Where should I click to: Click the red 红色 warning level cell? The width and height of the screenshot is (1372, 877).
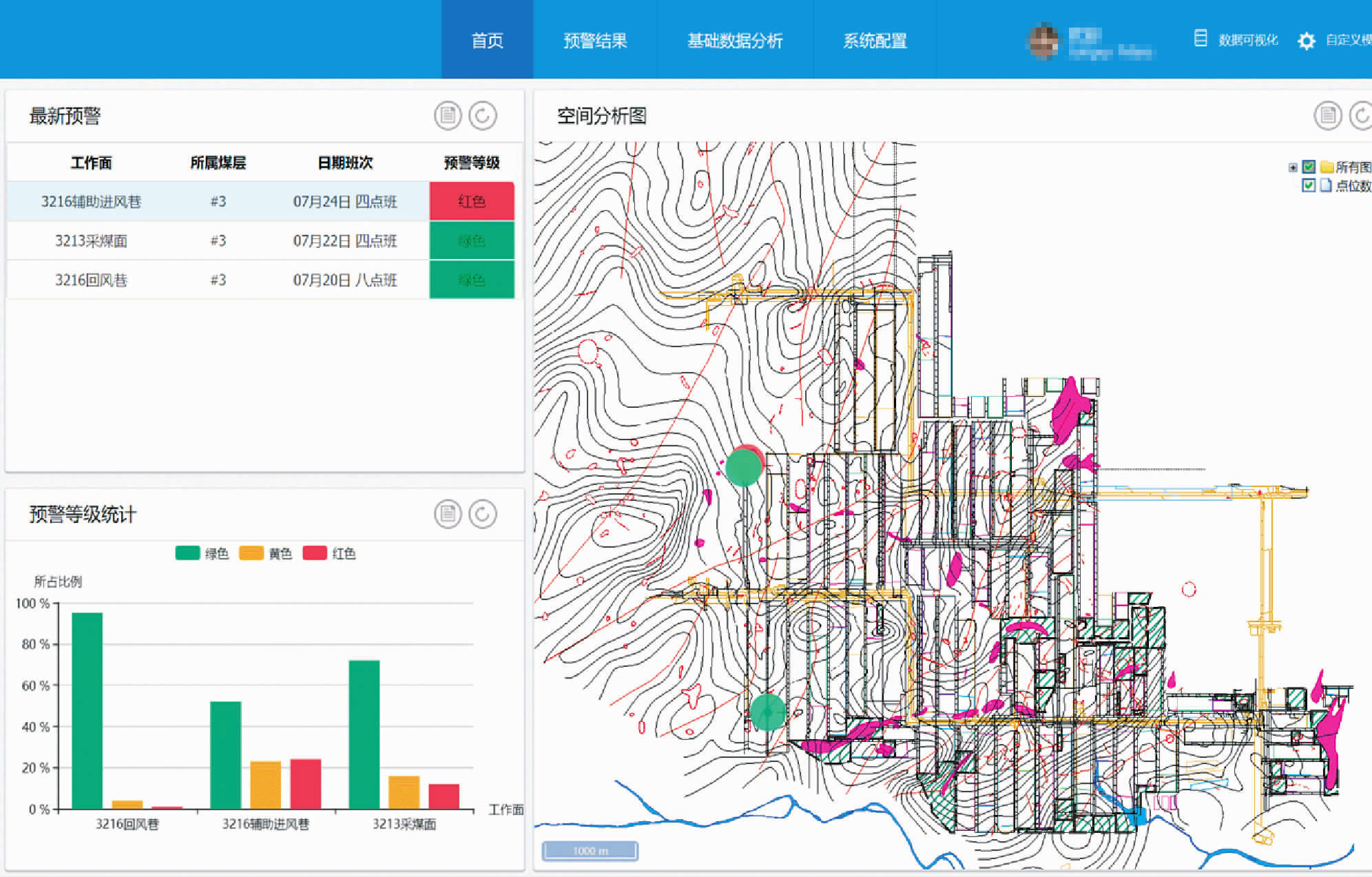(x=472, y=201)
